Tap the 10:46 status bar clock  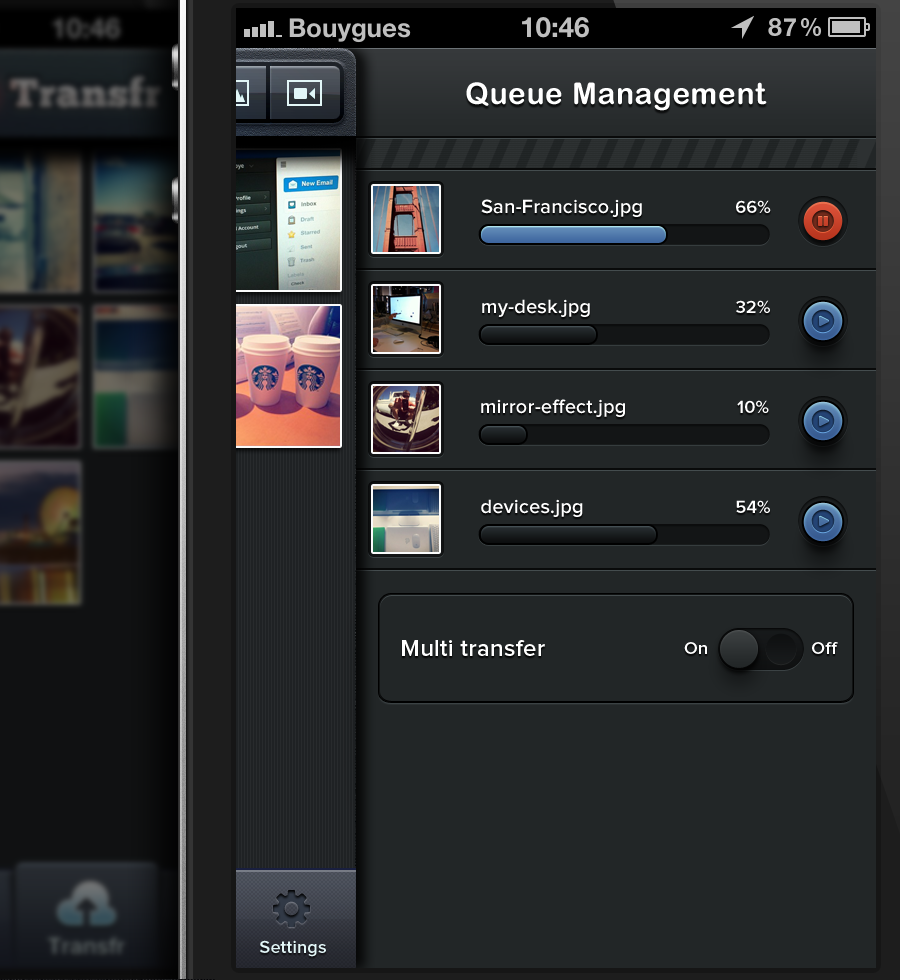[555, 28]
